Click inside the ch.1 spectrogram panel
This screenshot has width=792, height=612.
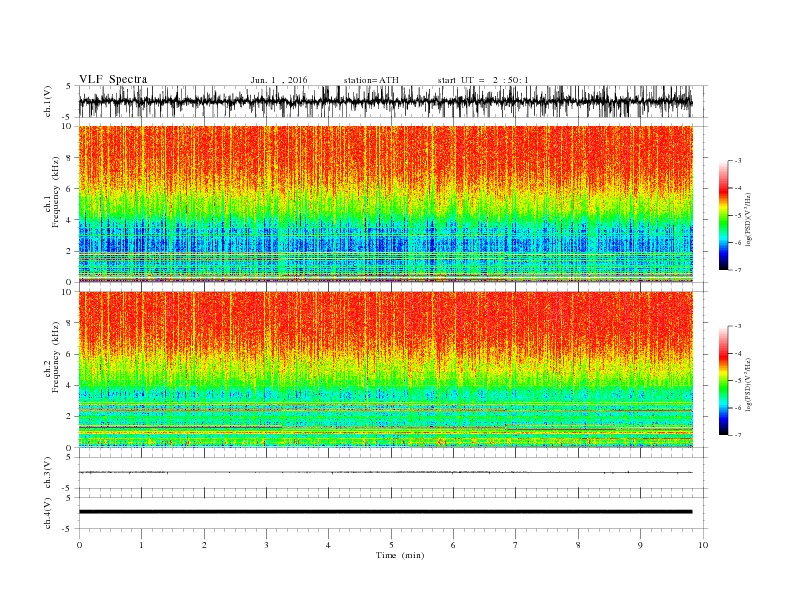[385, 204]
